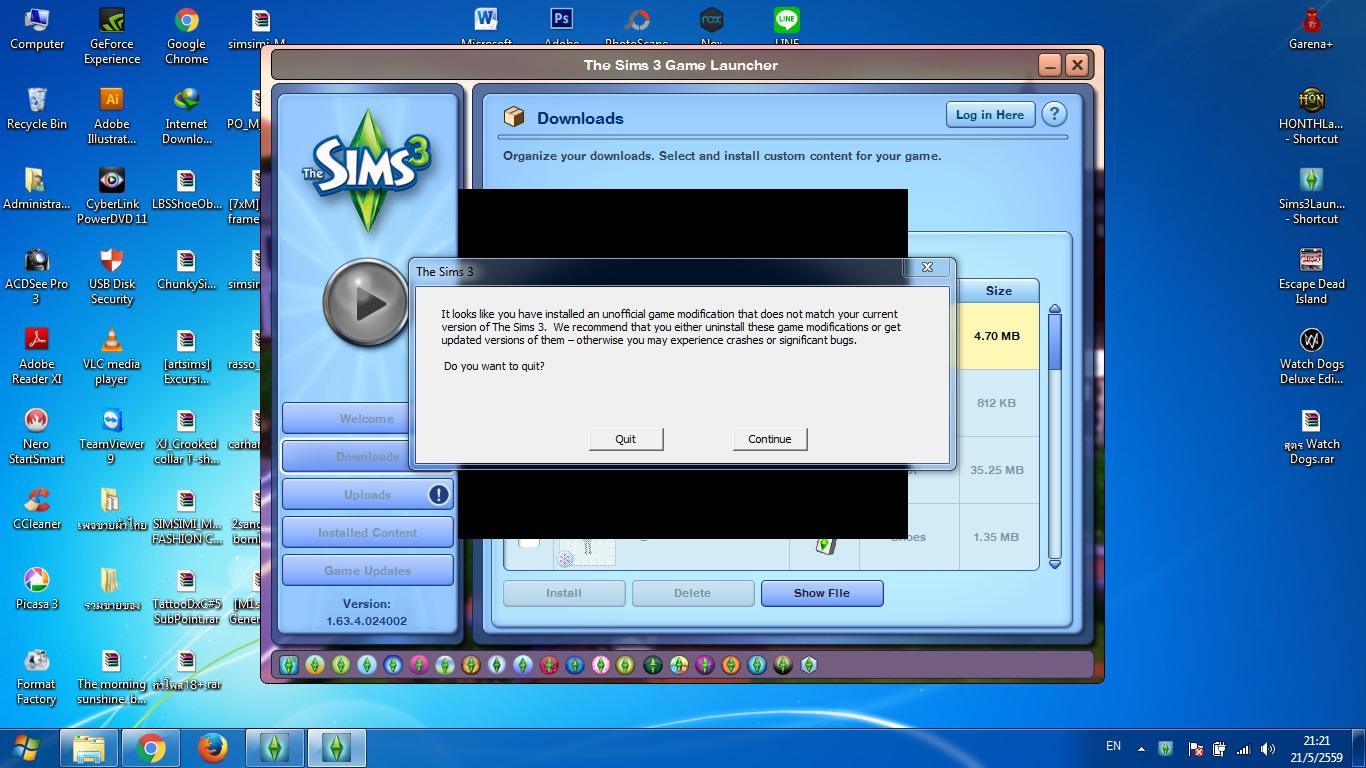
Task: Open the taskbar clock showing 21:21
Action: 1317,749
